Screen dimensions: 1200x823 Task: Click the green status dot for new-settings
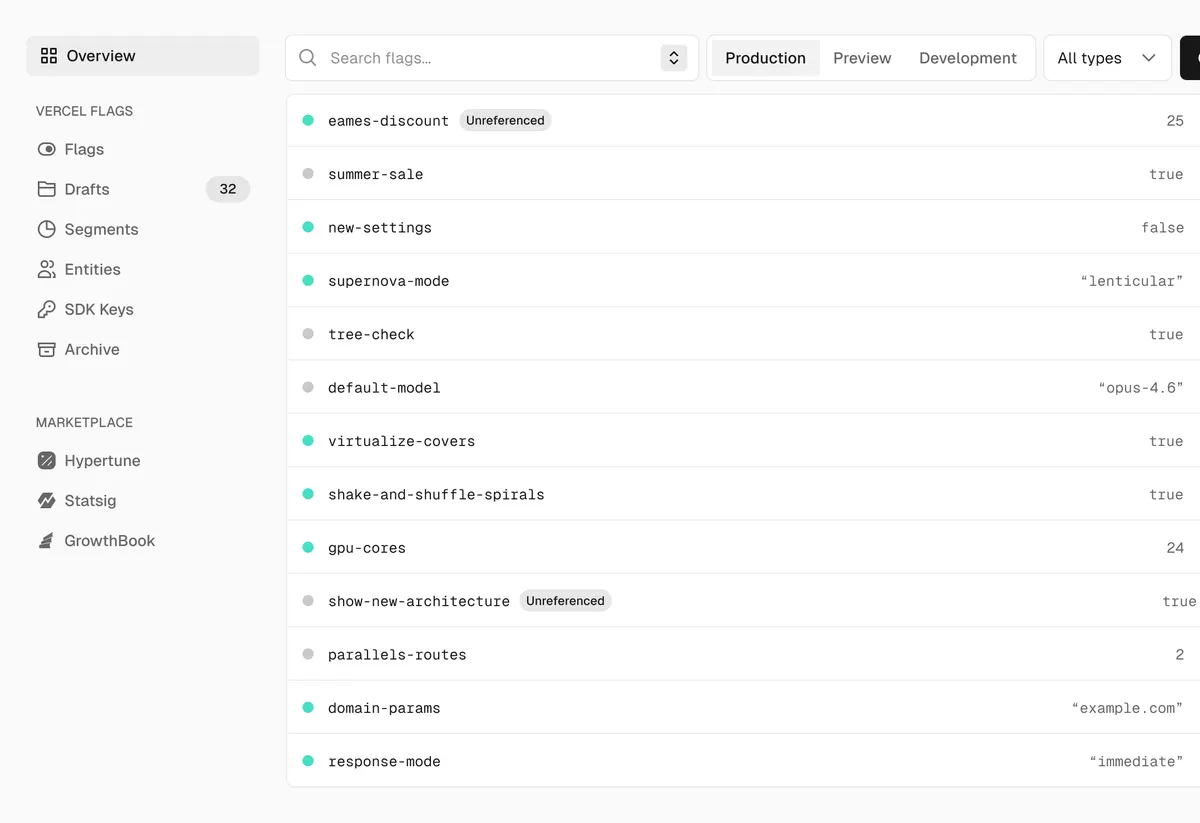click(308, 227)
